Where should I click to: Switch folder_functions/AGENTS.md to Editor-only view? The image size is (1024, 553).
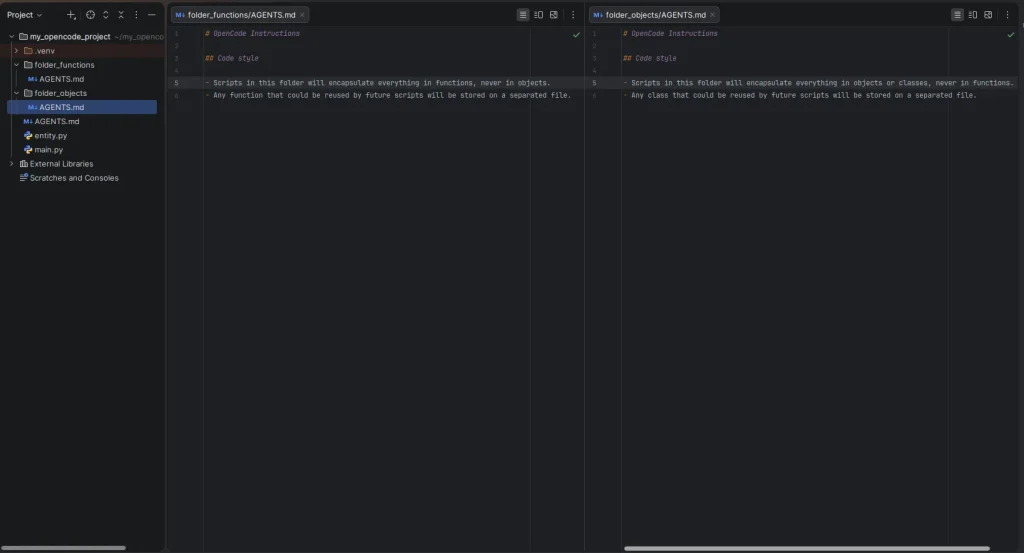(522, 14)
